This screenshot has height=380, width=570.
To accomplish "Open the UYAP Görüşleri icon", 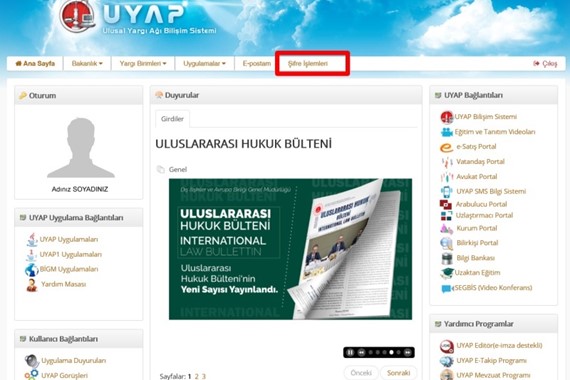I will point(31,375).
